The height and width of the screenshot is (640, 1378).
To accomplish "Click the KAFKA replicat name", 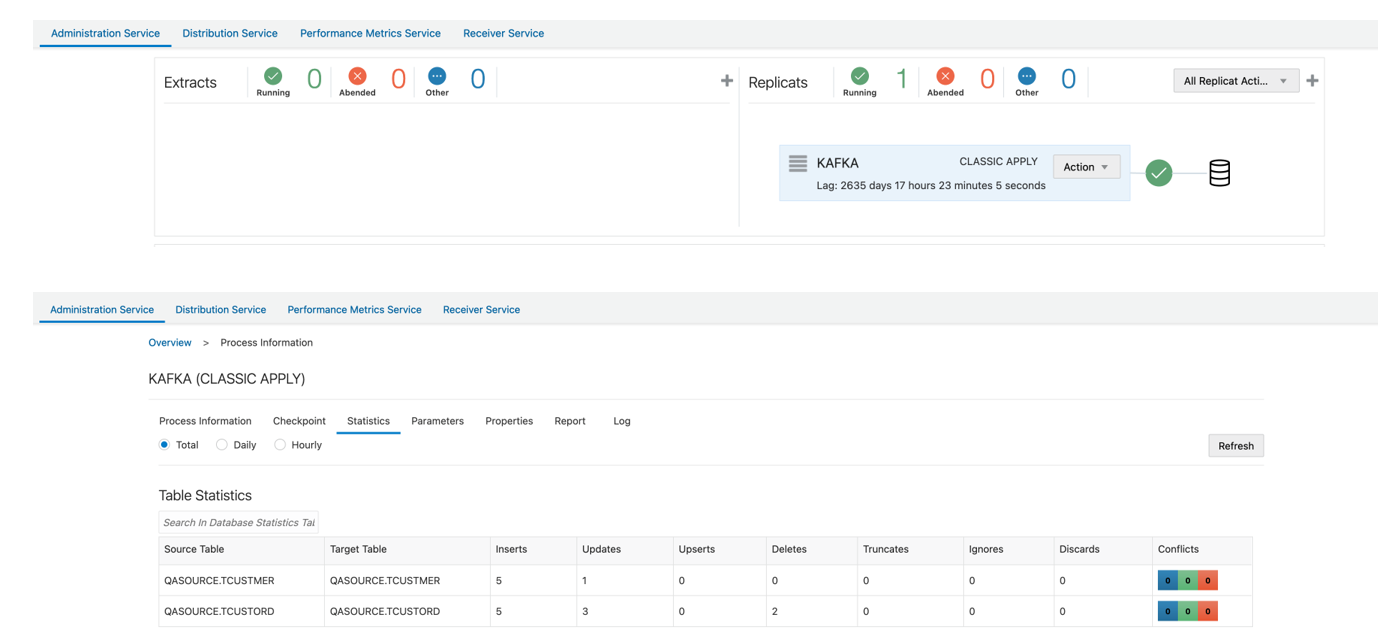I will point(837,163).
